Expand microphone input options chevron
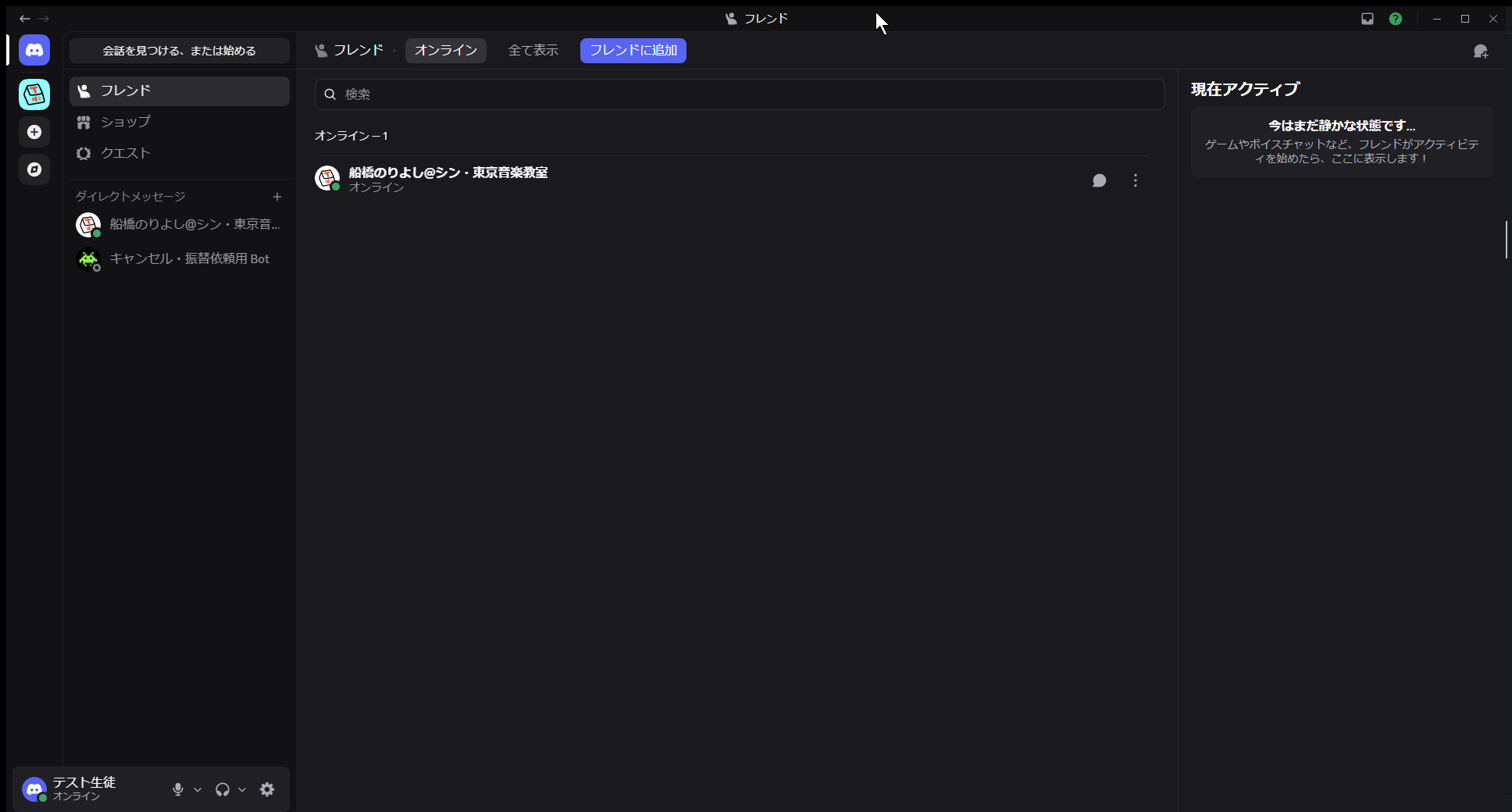 click(198, 789)
